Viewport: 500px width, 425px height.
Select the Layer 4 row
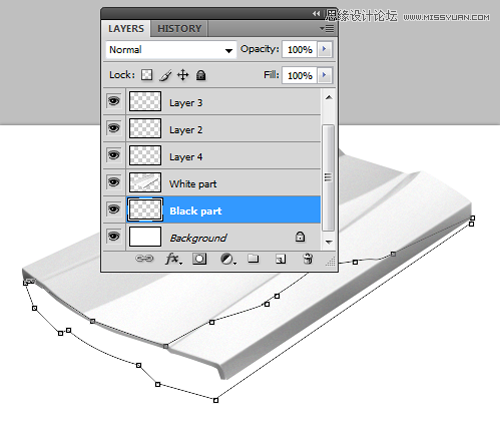click(212, 155)
